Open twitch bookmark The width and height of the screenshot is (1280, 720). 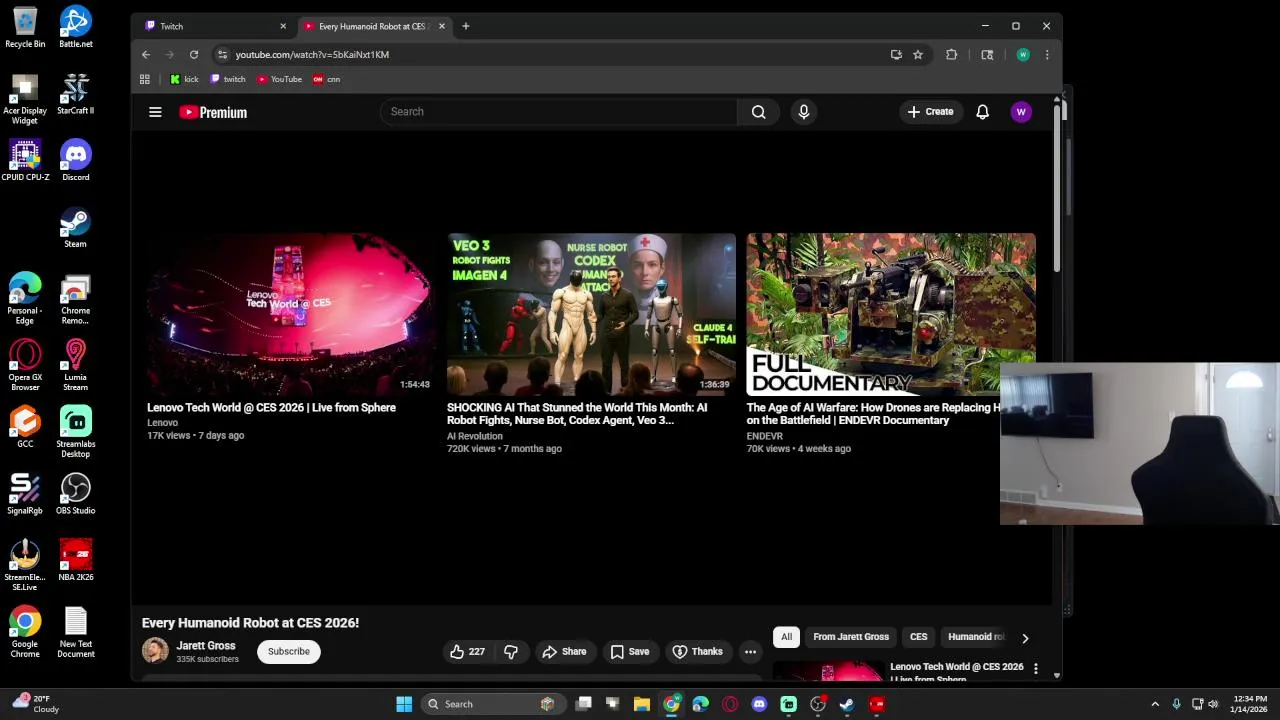coord(228,79)
